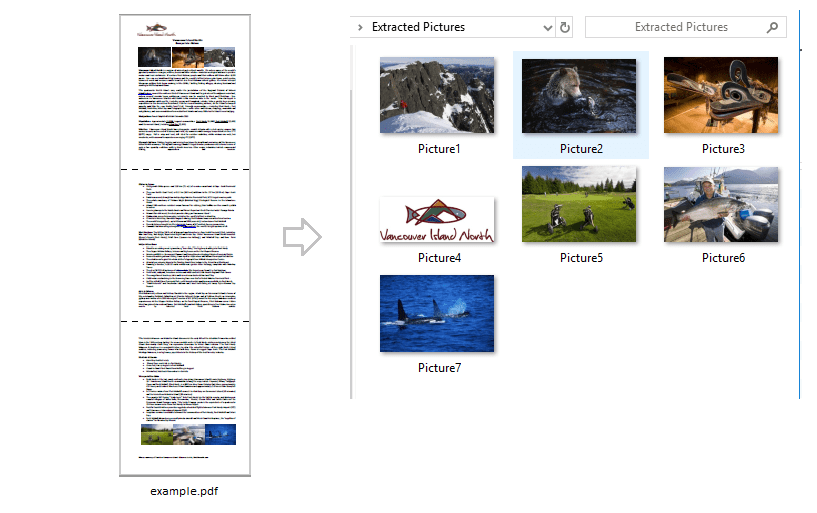Click the refresh icon beside the address bar
The height and width of the screenshot is (513, 817).
coord(565,28)
